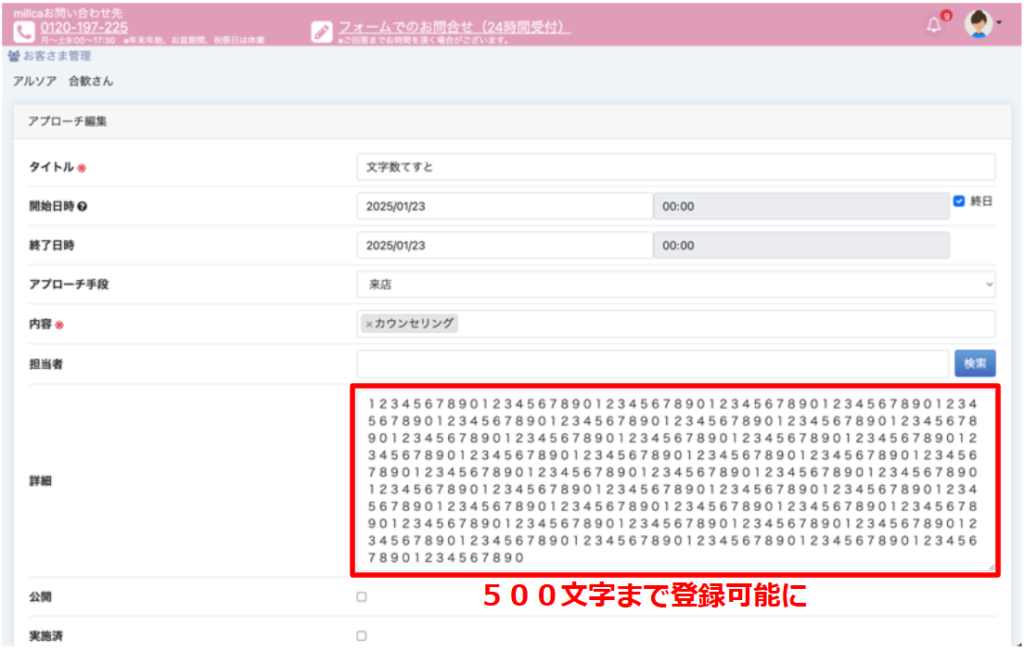Expand the user account menu caret
Image resolution: width=1024 pixels, height=652 pixels.
(x=998, y=24)
